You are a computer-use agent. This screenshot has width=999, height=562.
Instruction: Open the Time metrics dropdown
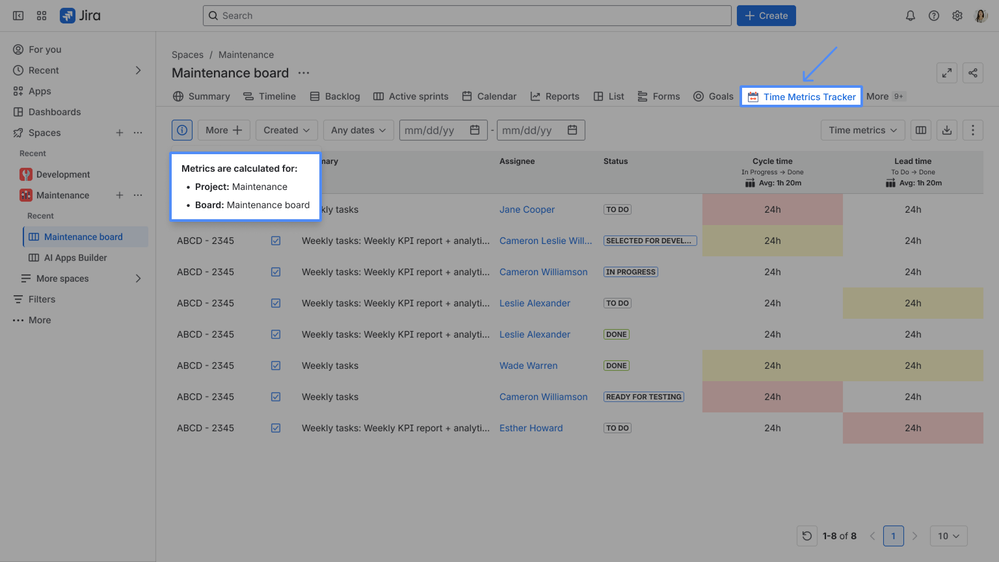coord(863,130)
